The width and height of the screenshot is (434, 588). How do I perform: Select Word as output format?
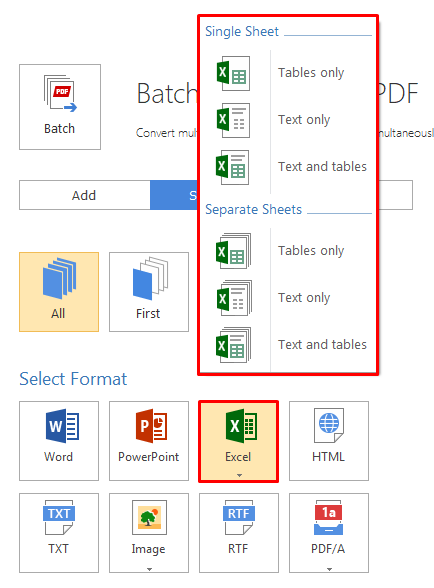[59, 441]
